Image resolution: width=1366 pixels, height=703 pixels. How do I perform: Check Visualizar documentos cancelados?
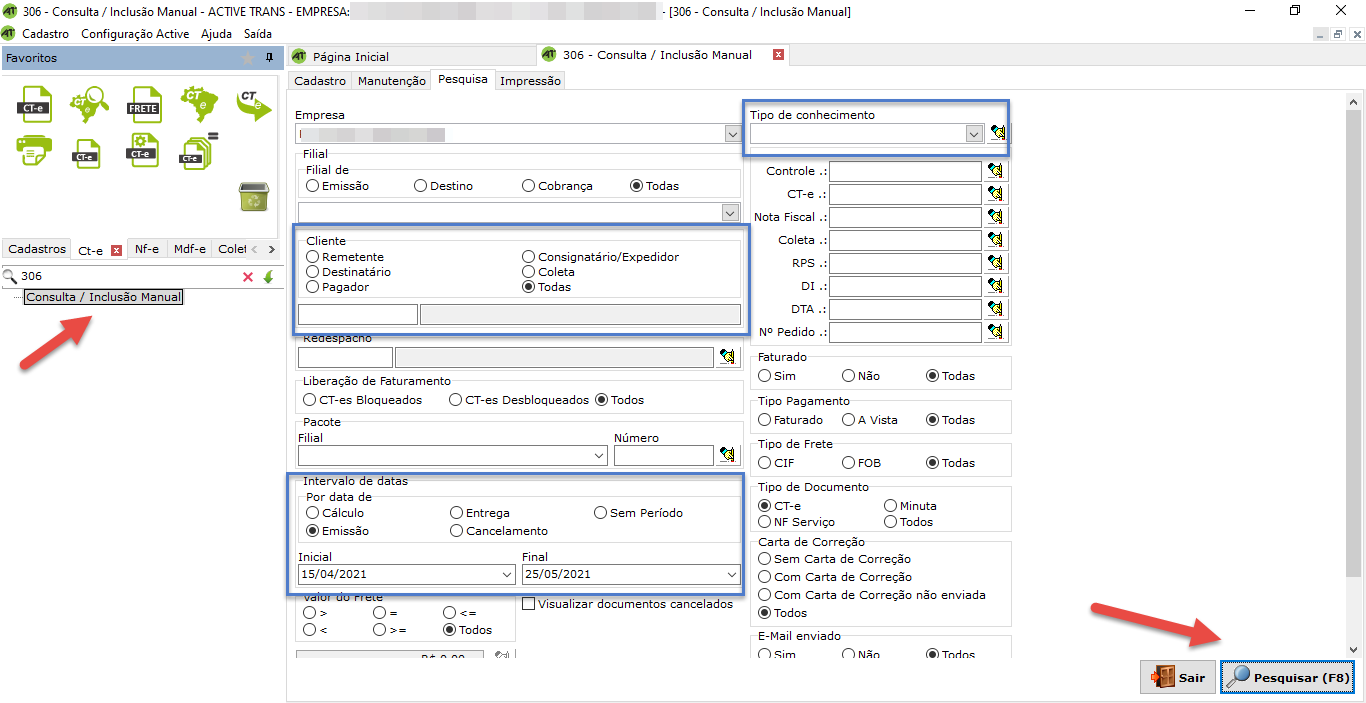[x=529, y=604]
